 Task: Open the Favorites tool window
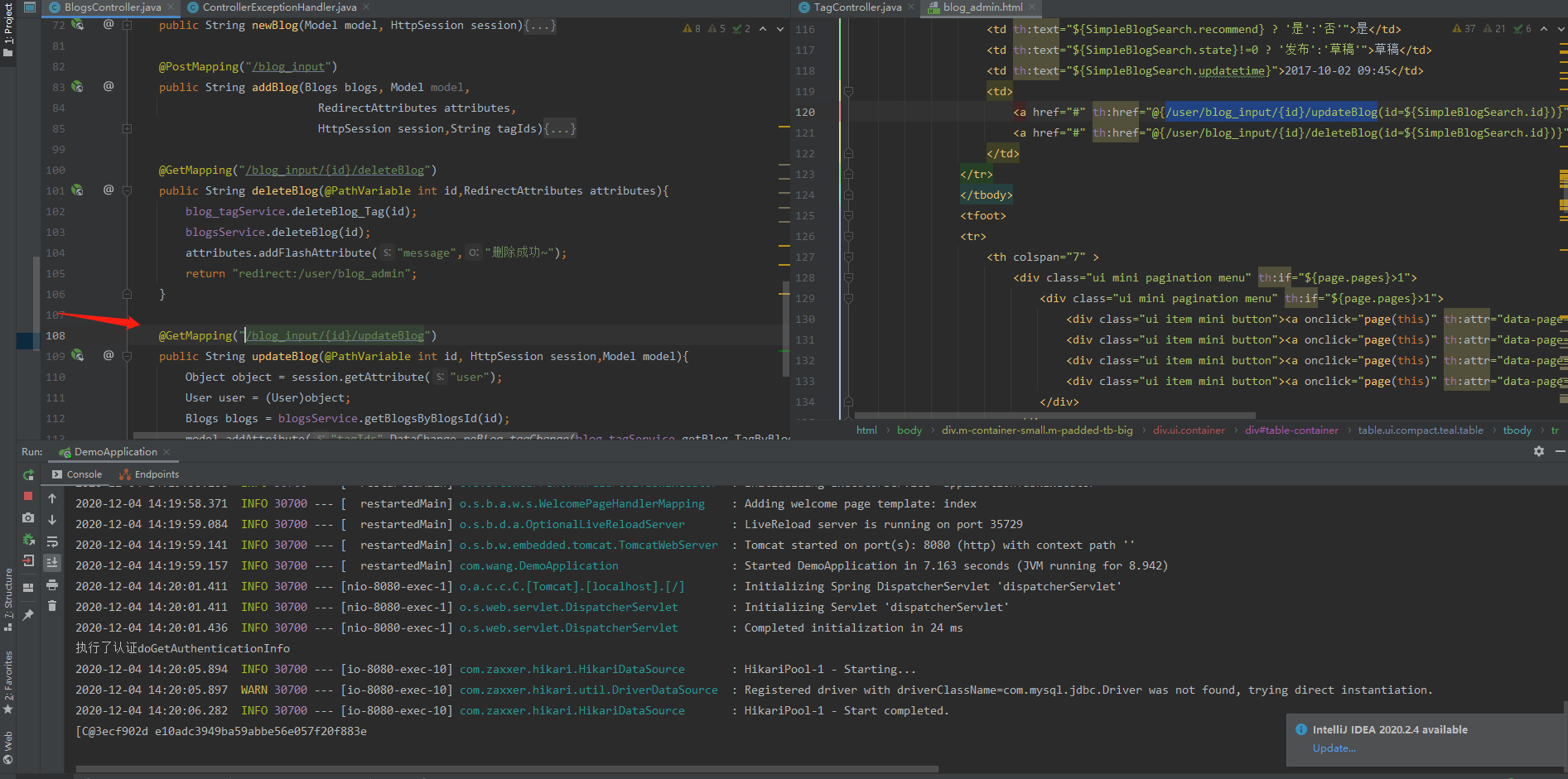tap(8, 682)
